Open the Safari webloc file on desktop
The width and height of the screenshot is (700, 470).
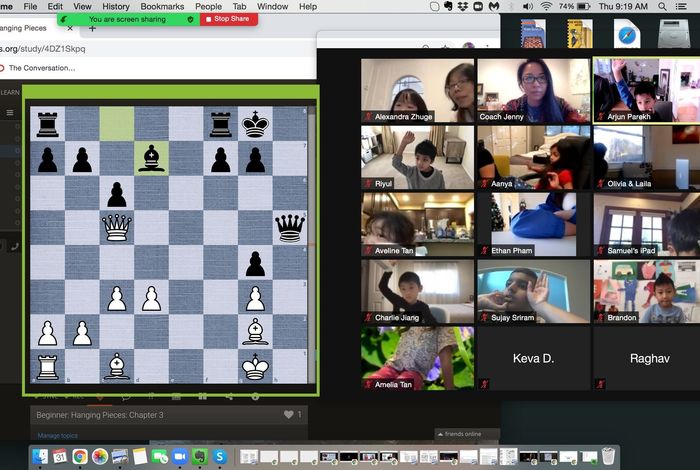click(x=627, y=33)
